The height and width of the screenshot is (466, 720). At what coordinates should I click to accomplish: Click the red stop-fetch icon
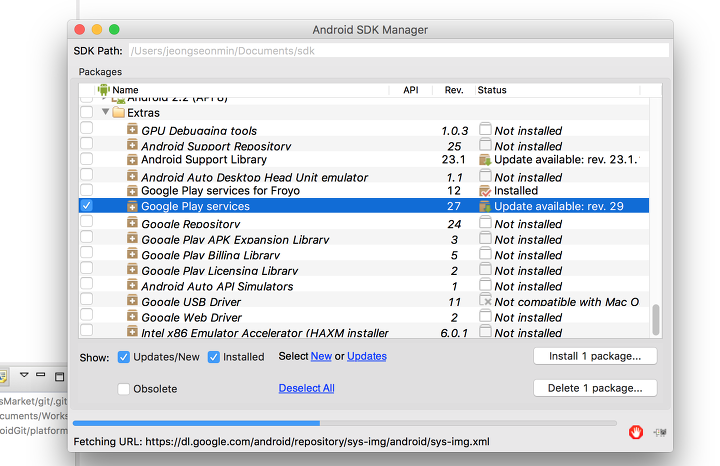click(x=636, y=432)
